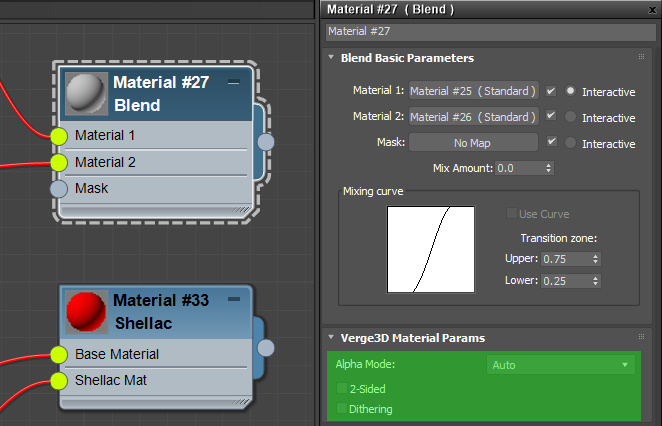Select the Interactive radio for Material 2

[x=570, y=117]
